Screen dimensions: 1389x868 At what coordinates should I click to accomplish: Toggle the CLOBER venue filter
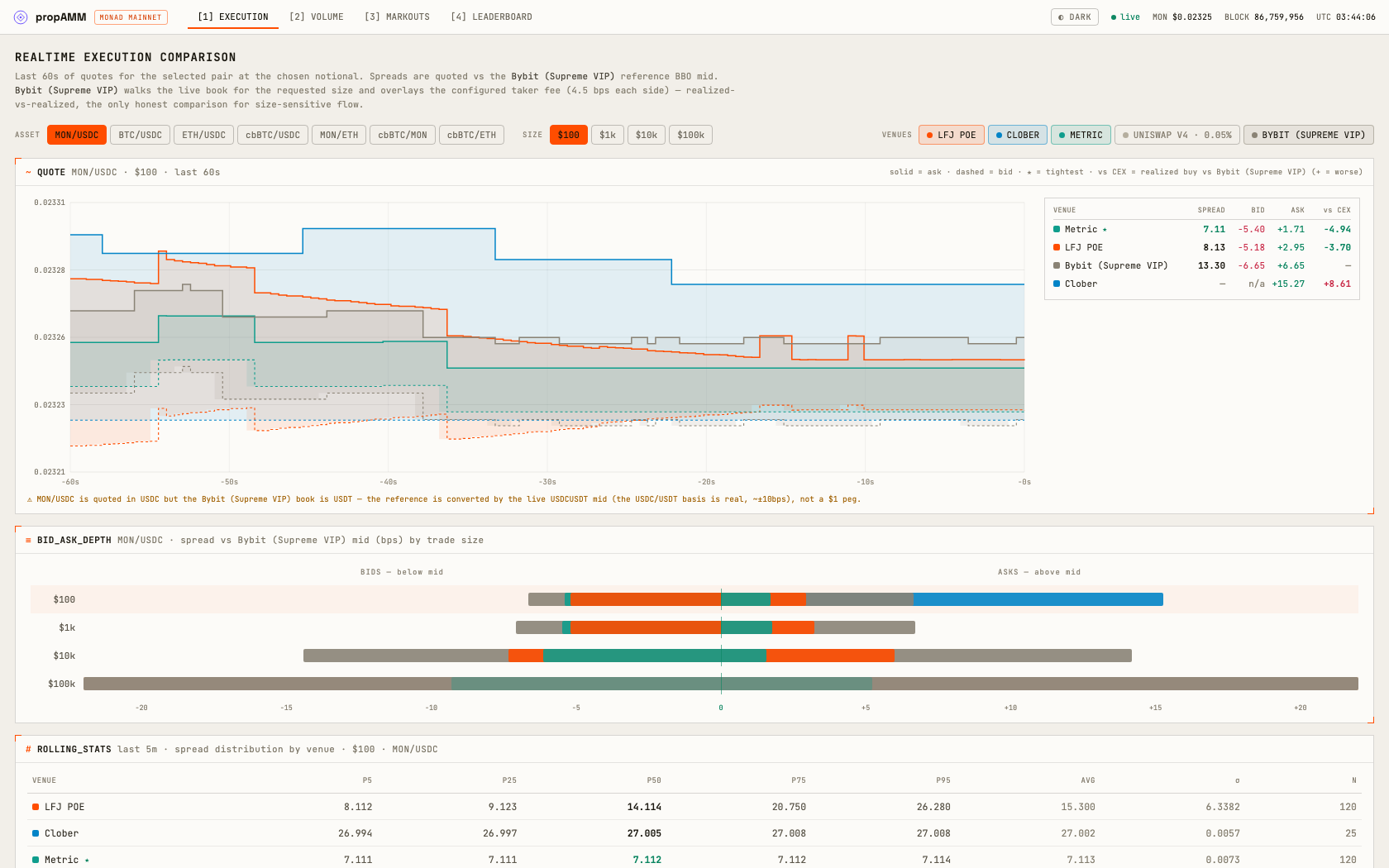click(x=1018, y=135)
